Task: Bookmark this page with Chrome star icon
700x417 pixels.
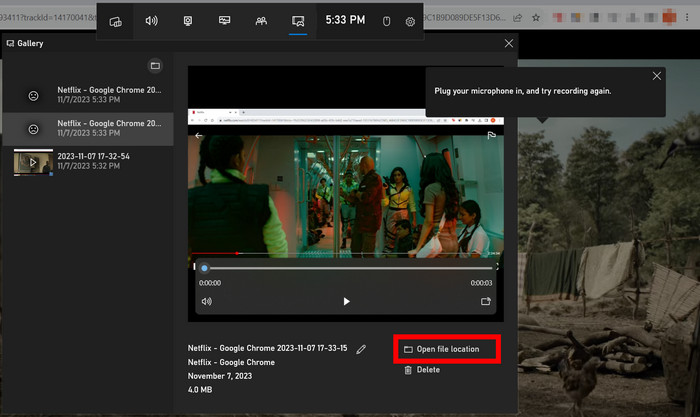Action: [536, 18]
